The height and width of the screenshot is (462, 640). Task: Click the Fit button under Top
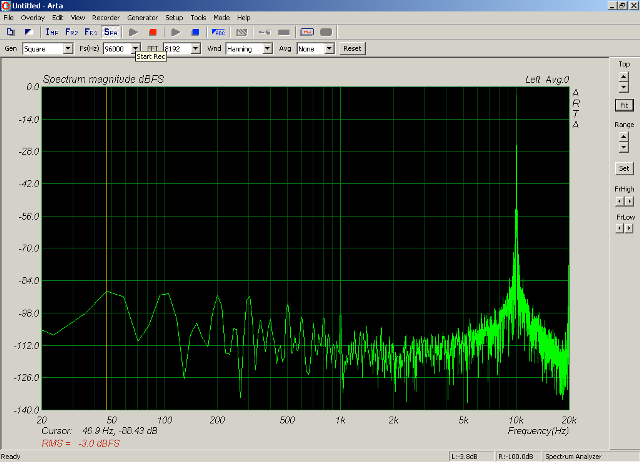pos(624,105)
